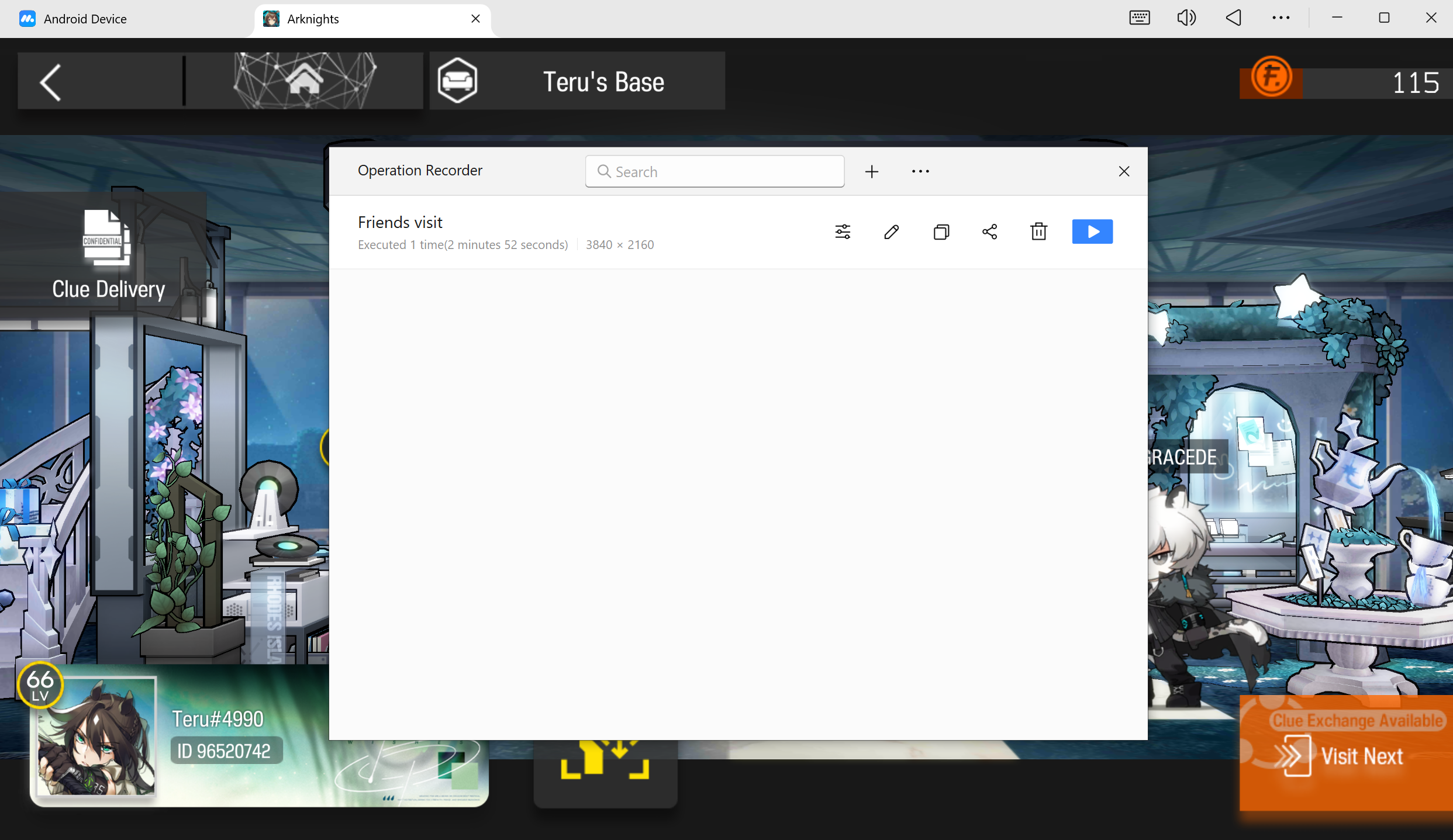Screen dimensions: 1453x840
Task: Open Operation Recorder more options menu
Action: [x=920, y=171]
